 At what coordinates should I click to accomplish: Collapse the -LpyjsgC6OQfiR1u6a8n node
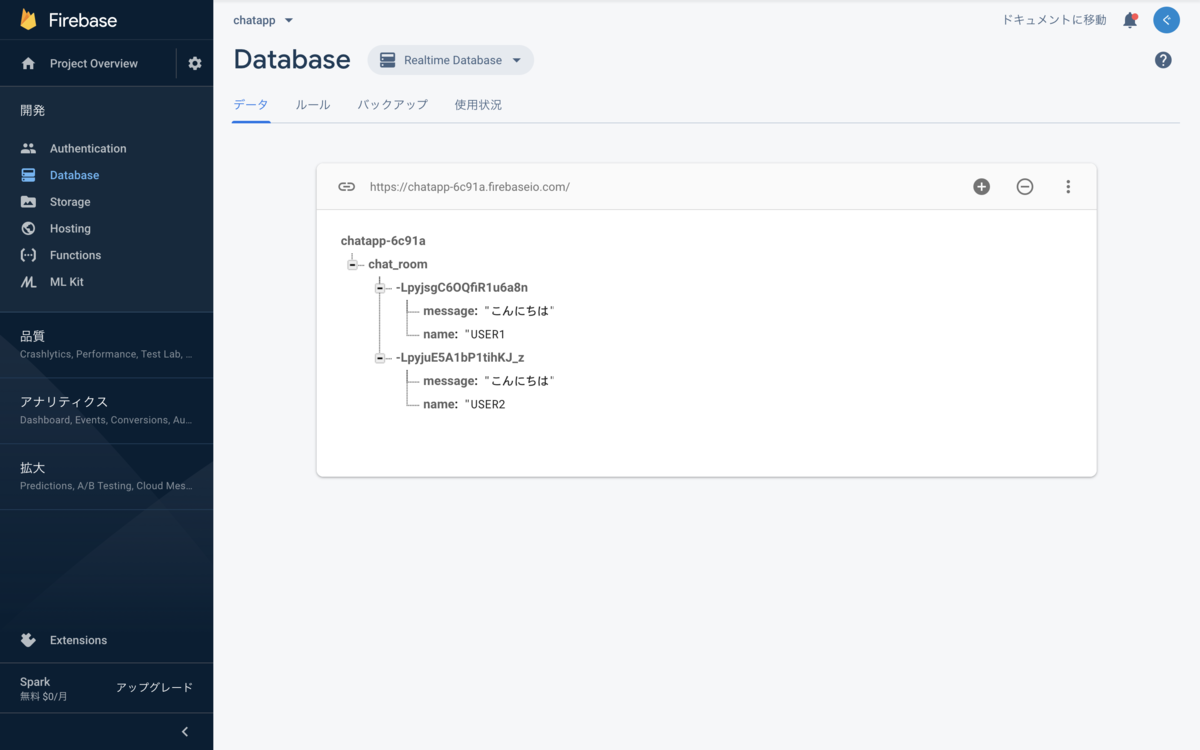pos(380,288)
